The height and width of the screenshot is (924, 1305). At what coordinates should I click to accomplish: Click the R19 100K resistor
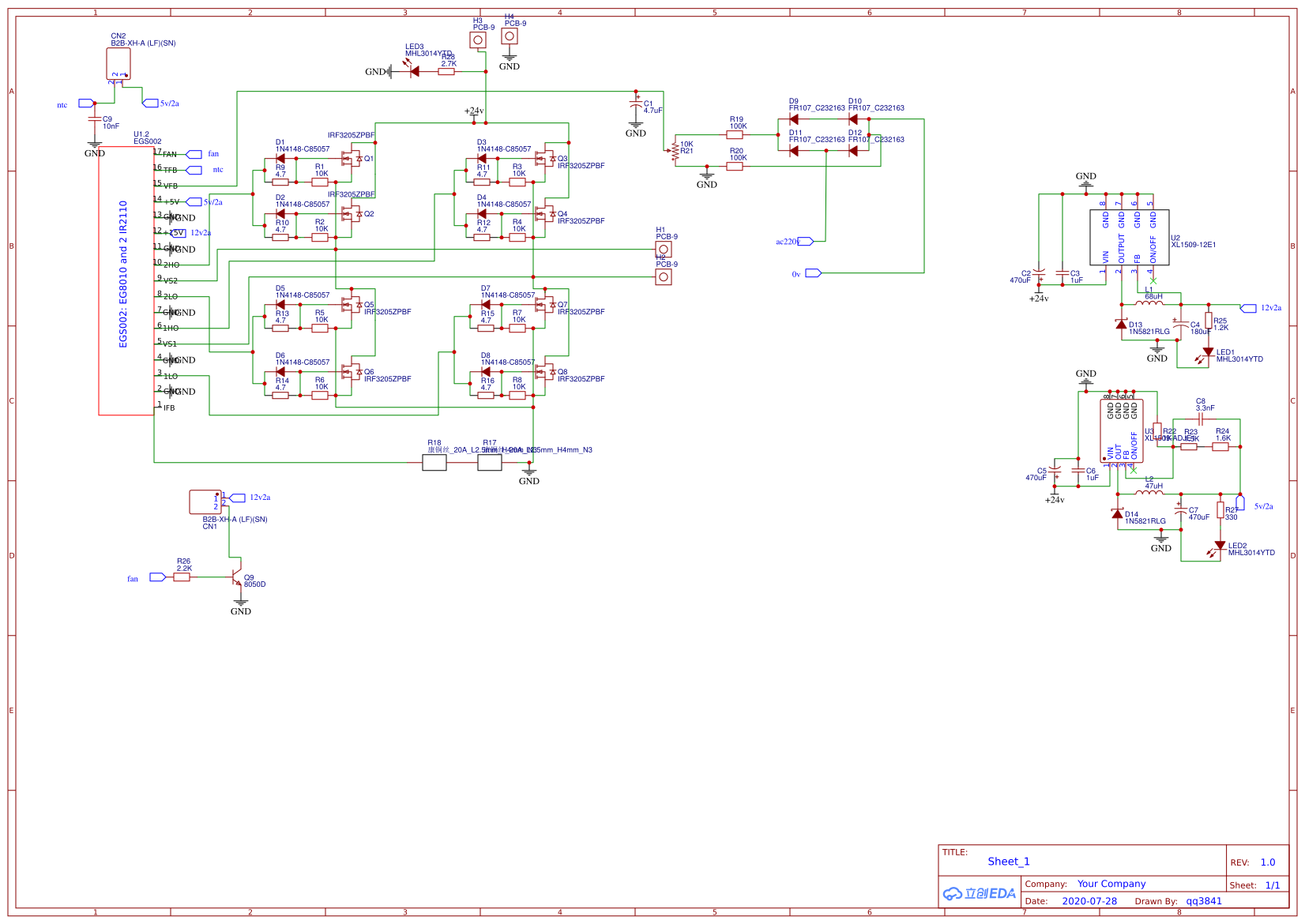point(735,134)
